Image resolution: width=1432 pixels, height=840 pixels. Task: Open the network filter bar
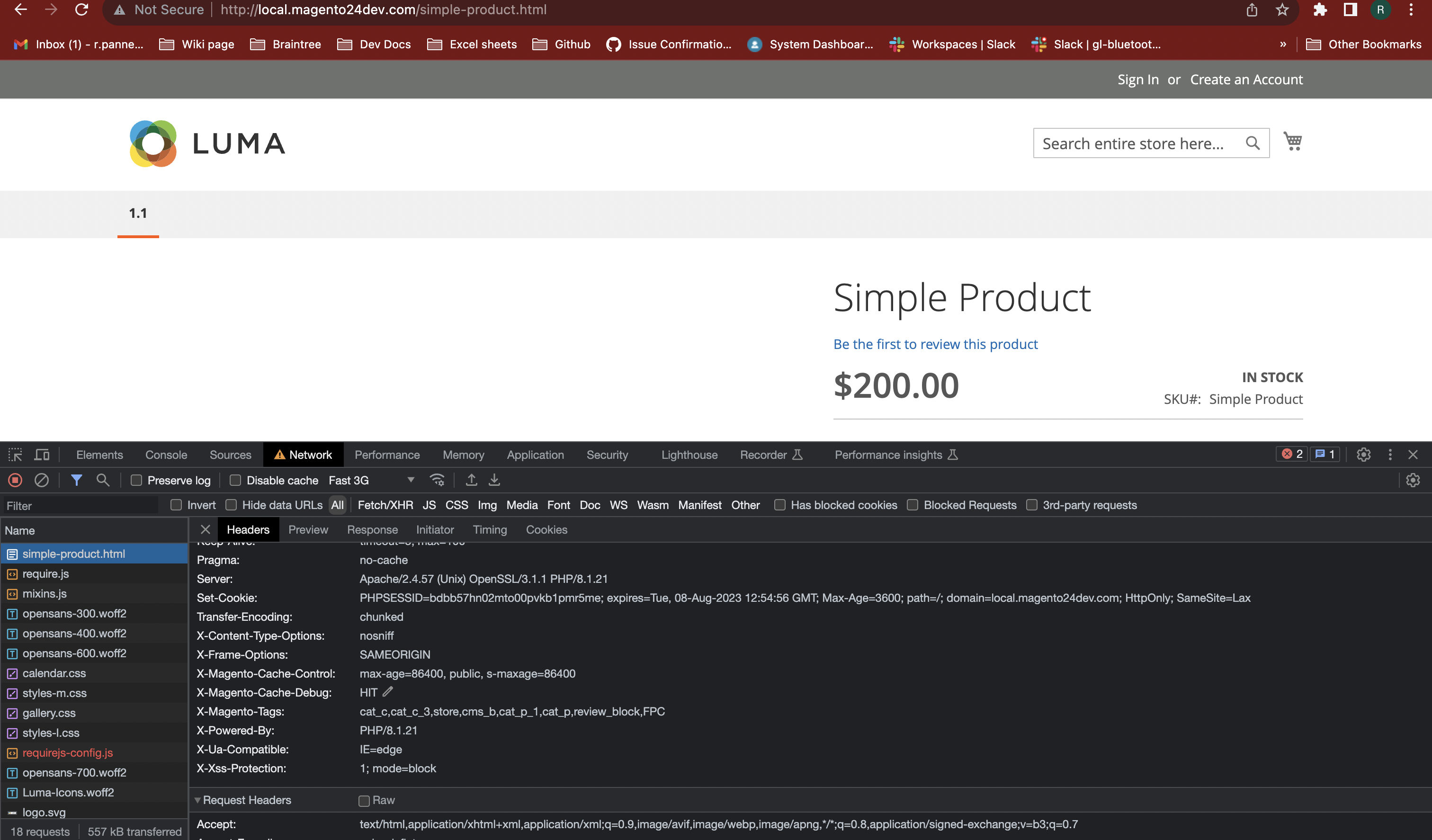[x=77, y=480]
